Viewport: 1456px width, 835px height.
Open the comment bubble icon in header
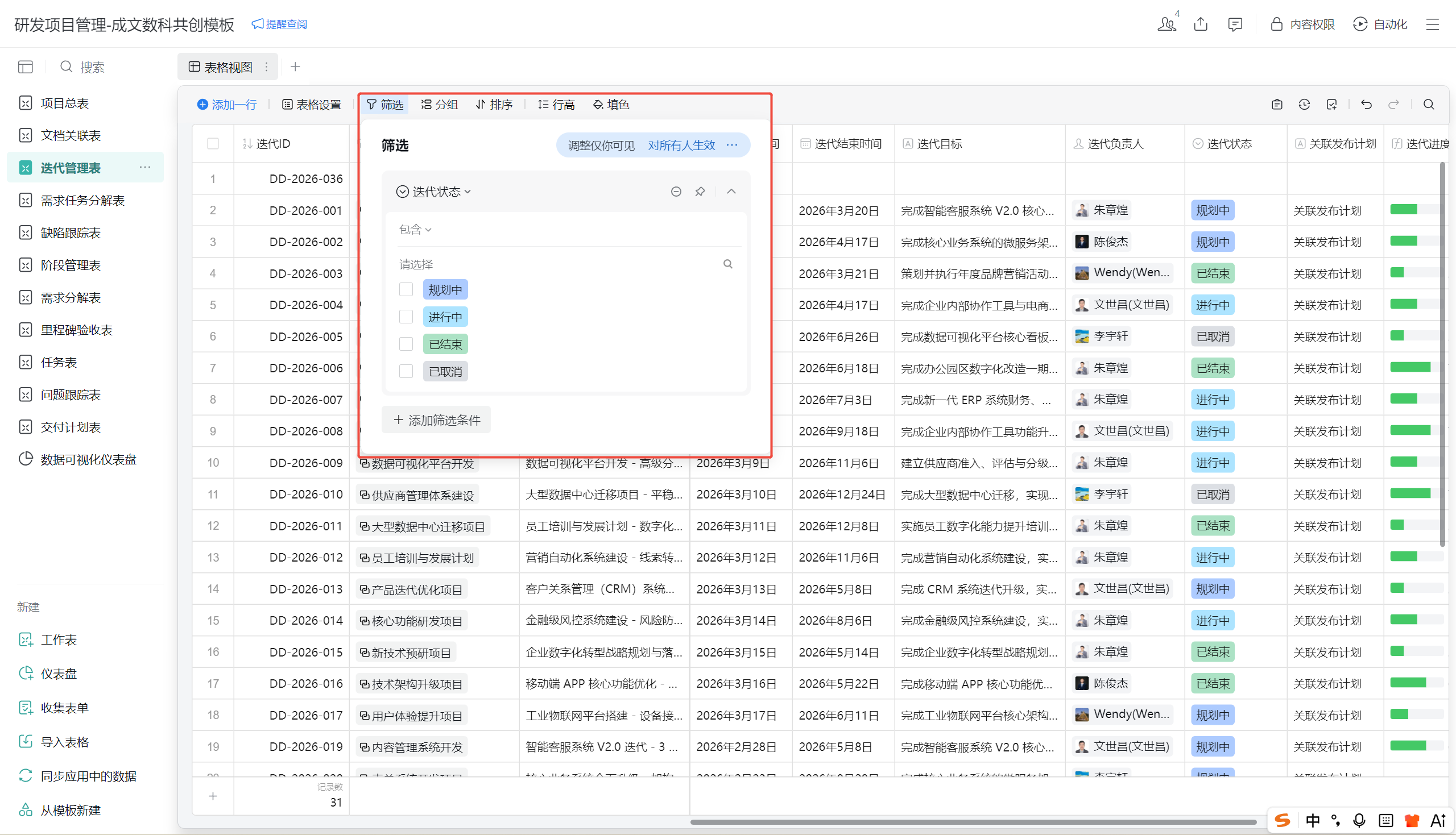coord(1235,24)
